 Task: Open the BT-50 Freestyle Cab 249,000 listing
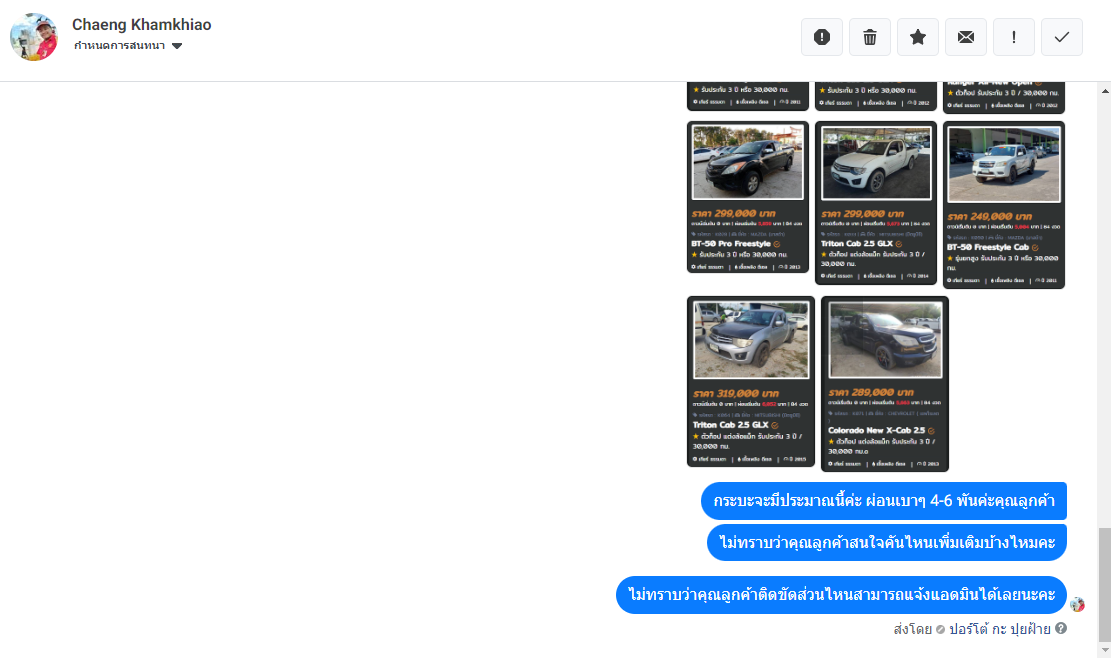click(x=1003, y=205)
